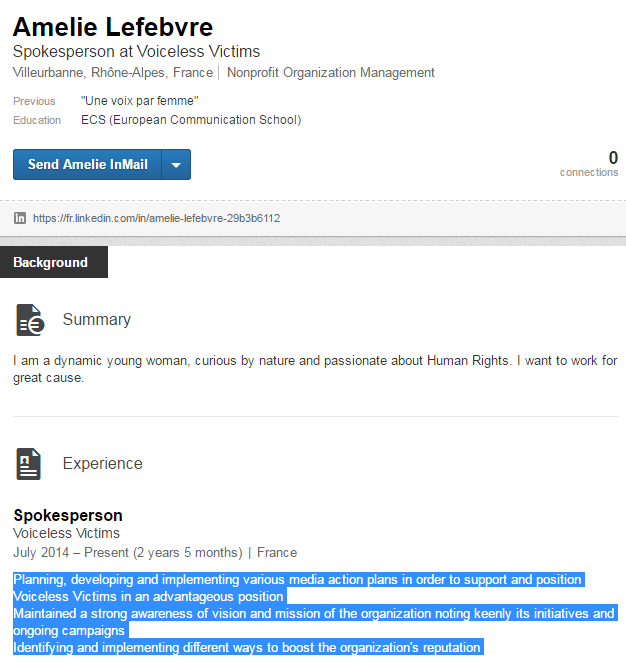Click the summary paragraph about Human Rights
Image resolution: width=626 pixels, height=667 pixels.
pos(315,369)
